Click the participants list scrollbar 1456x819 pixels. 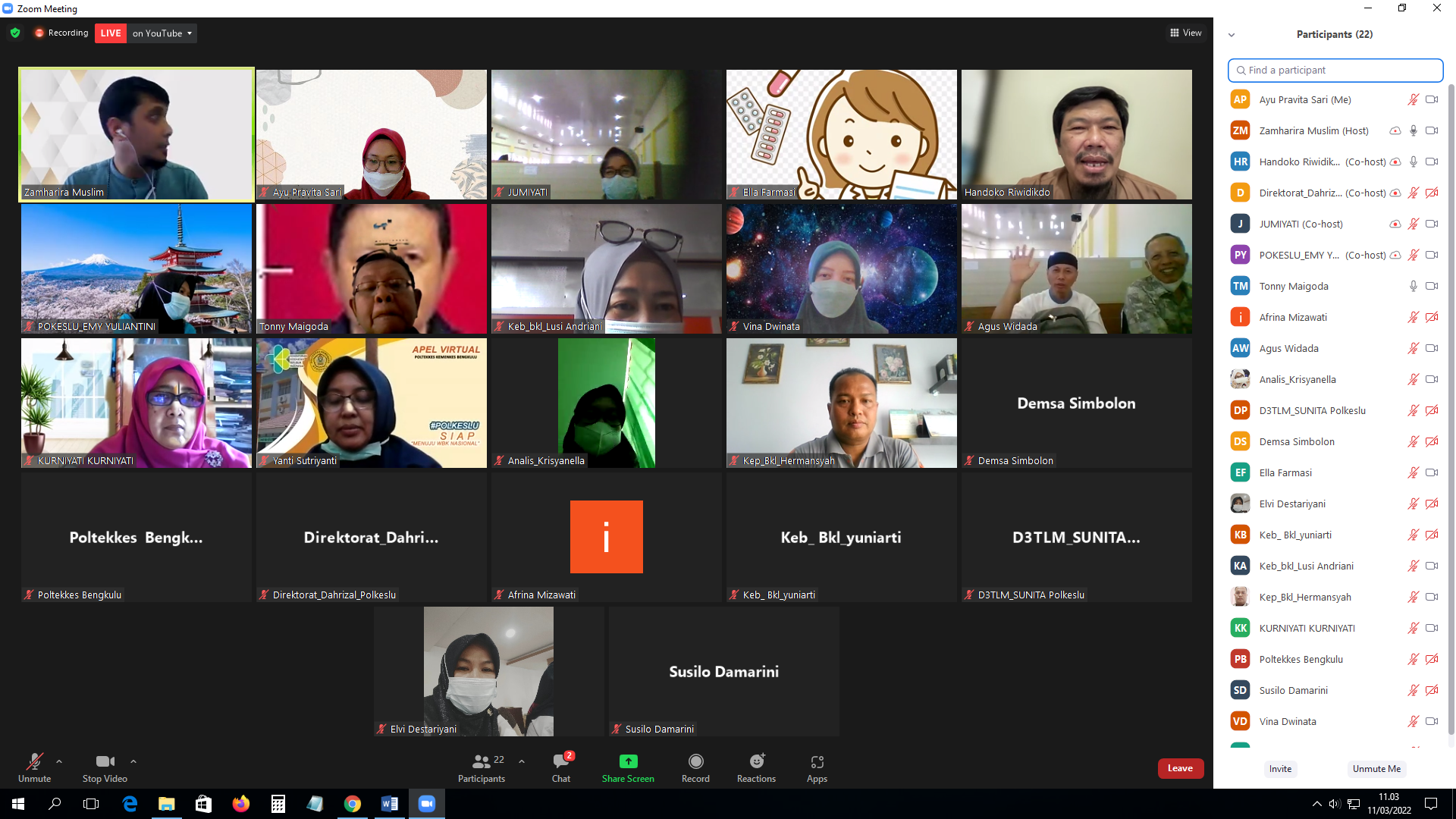[1451, 409]
